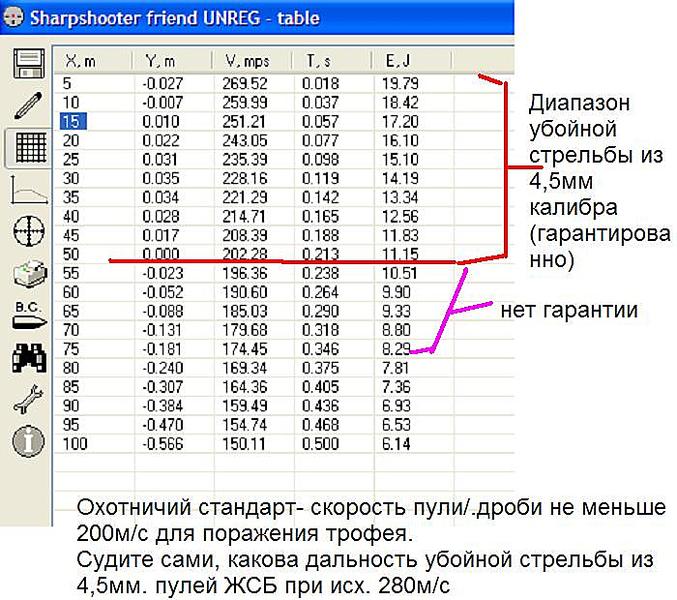Click time value 0.264

coord(320,292)
